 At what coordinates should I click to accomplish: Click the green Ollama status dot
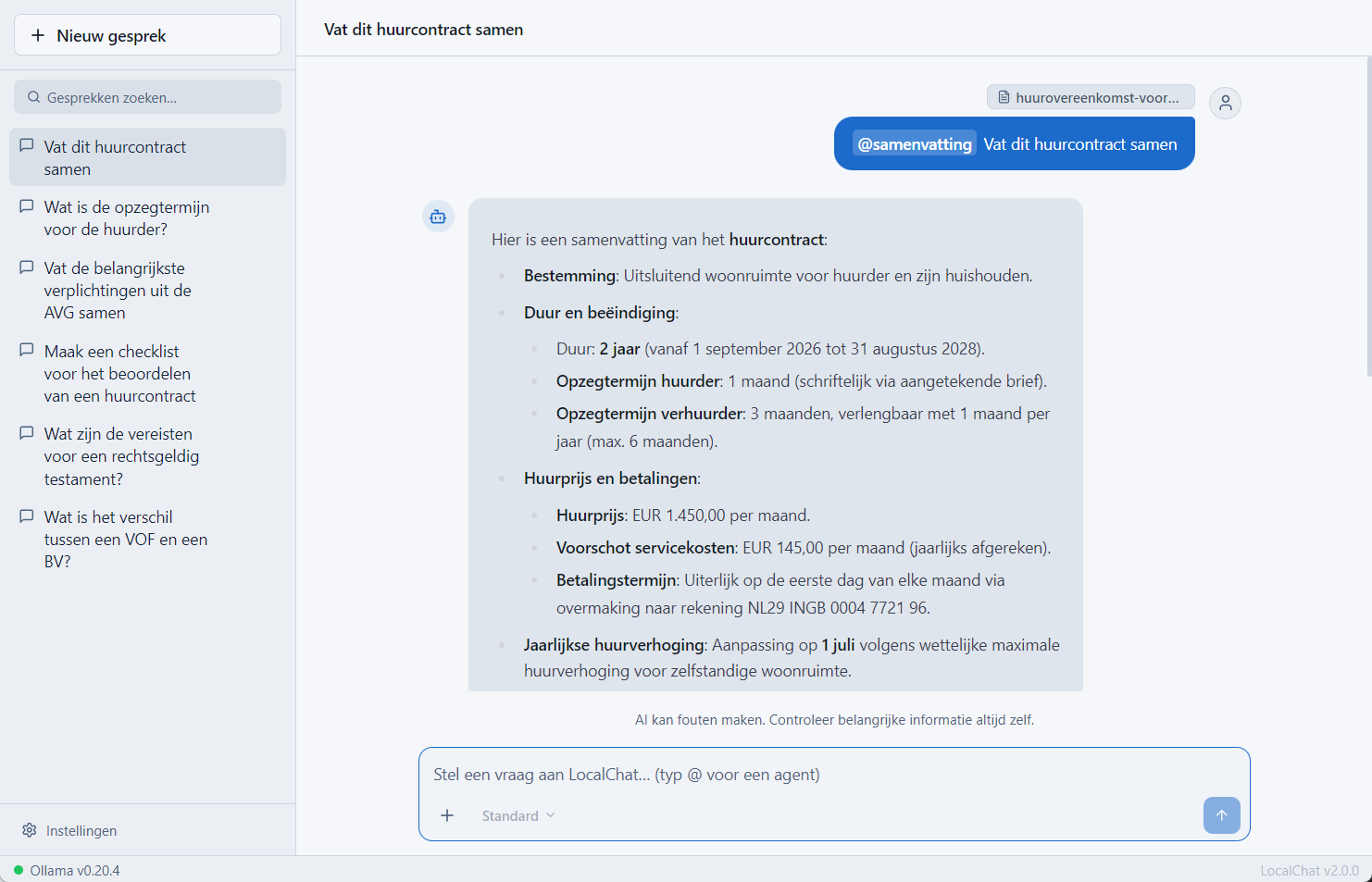tap(19, 870)
